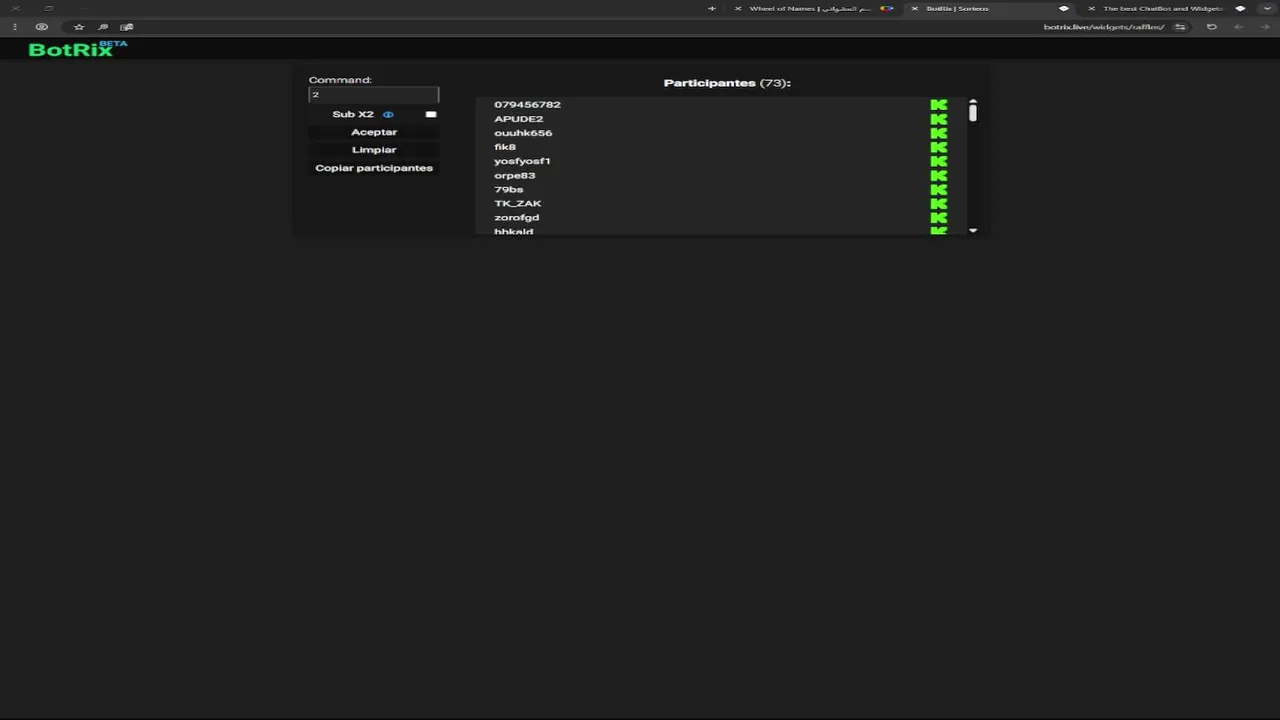
Task: Click Kick icon next to APUDE2
Action: click(x=938, y=119)
